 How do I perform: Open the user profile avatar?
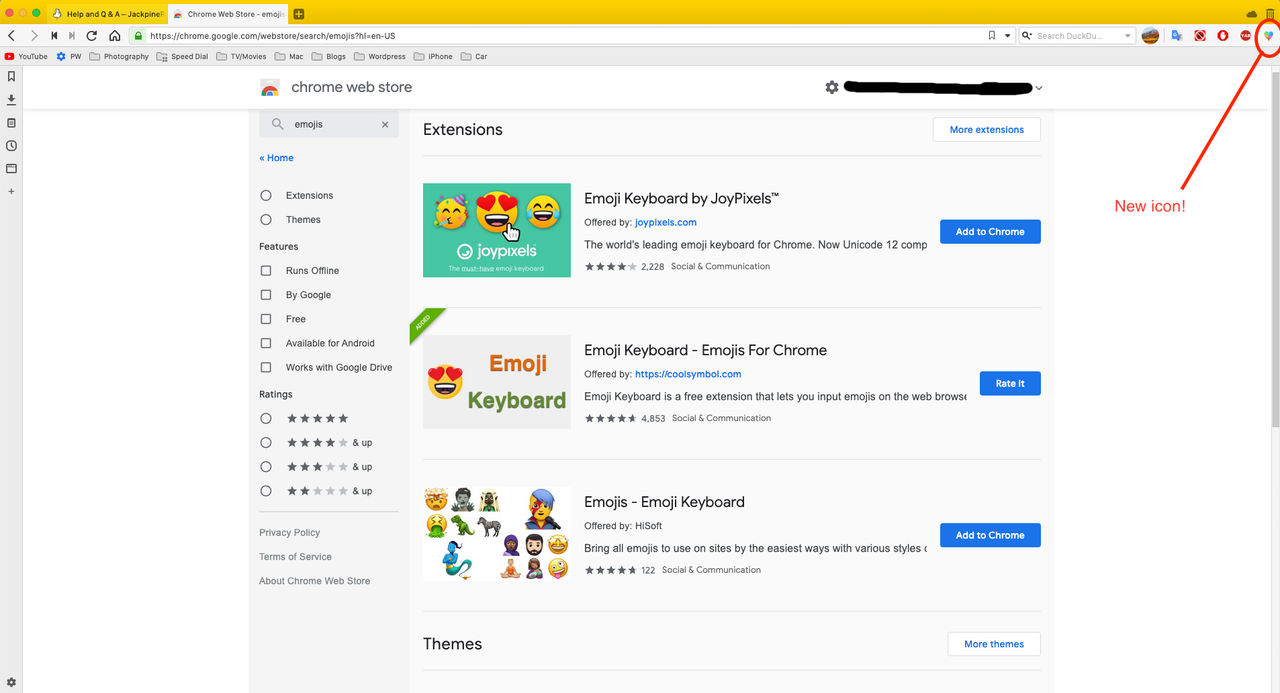[1150, 35]
